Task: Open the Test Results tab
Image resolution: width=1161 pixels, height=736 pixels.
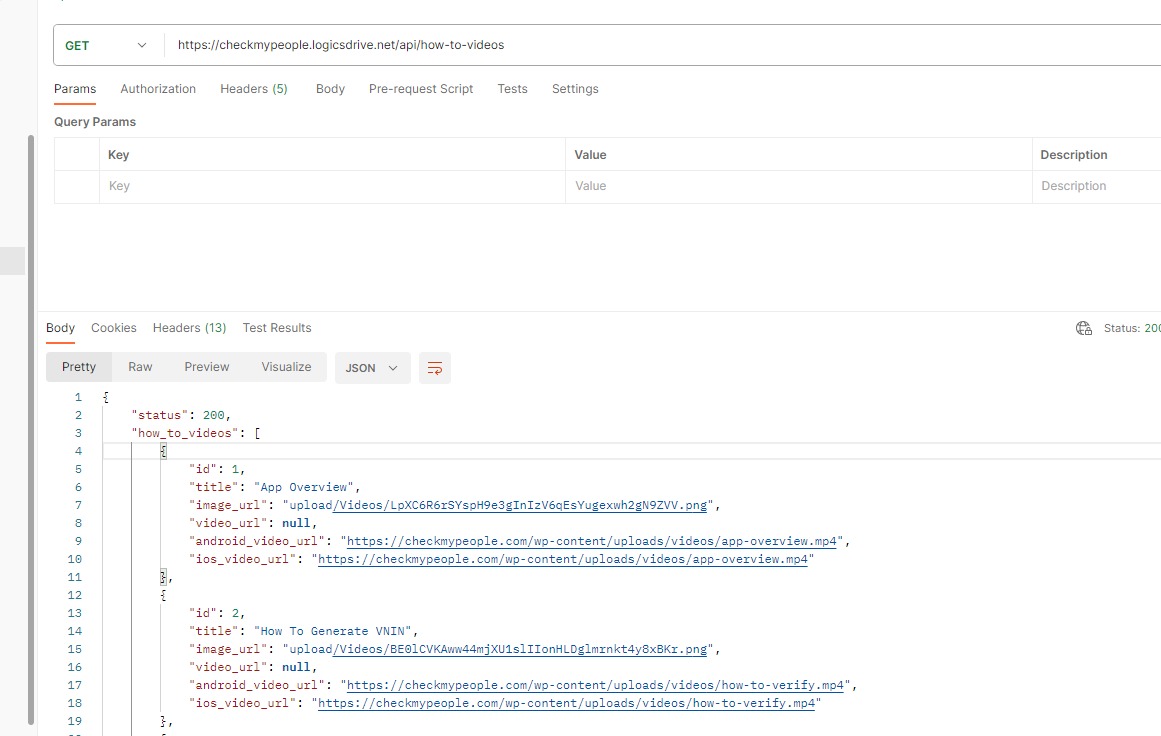Action: point(277,328)
